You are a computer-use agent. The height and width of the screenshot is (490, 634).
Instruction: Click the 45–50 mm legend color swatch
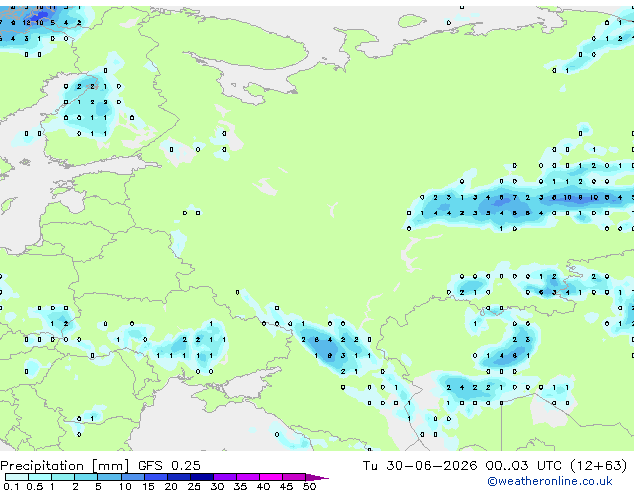coord(294,477)
